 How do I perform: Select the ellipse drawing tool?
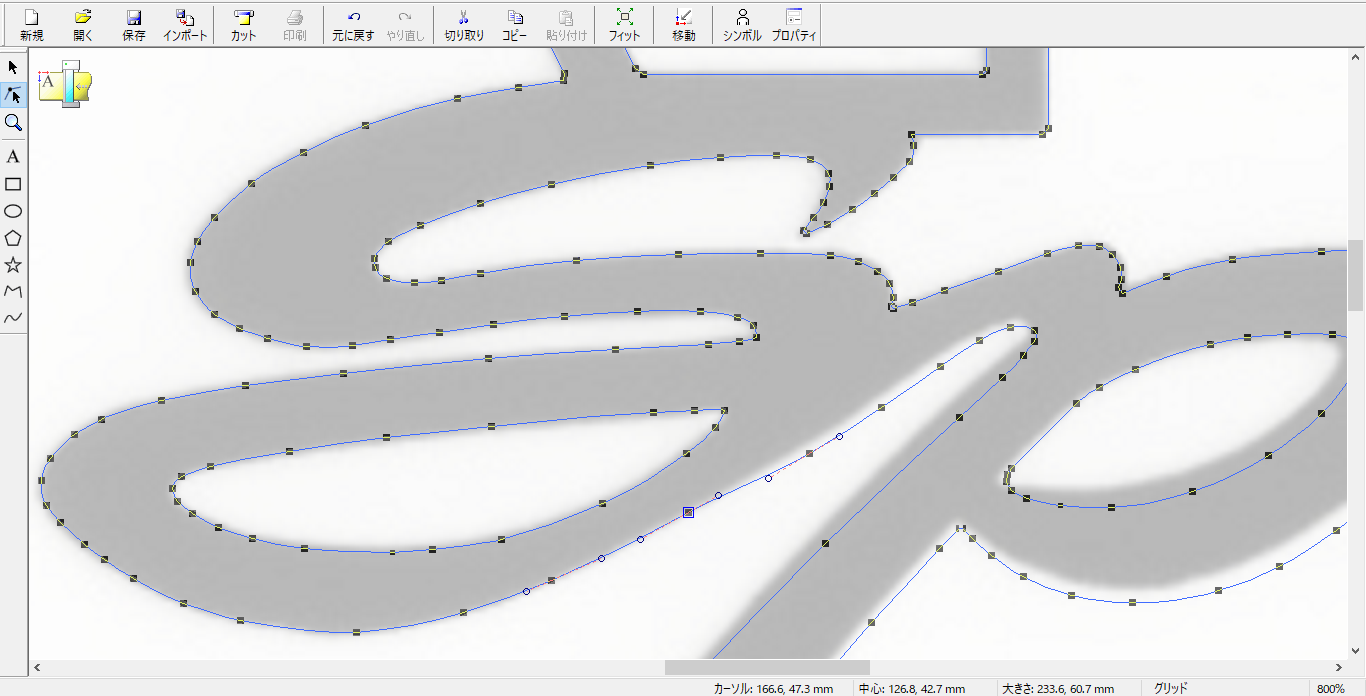pos(13,211)
